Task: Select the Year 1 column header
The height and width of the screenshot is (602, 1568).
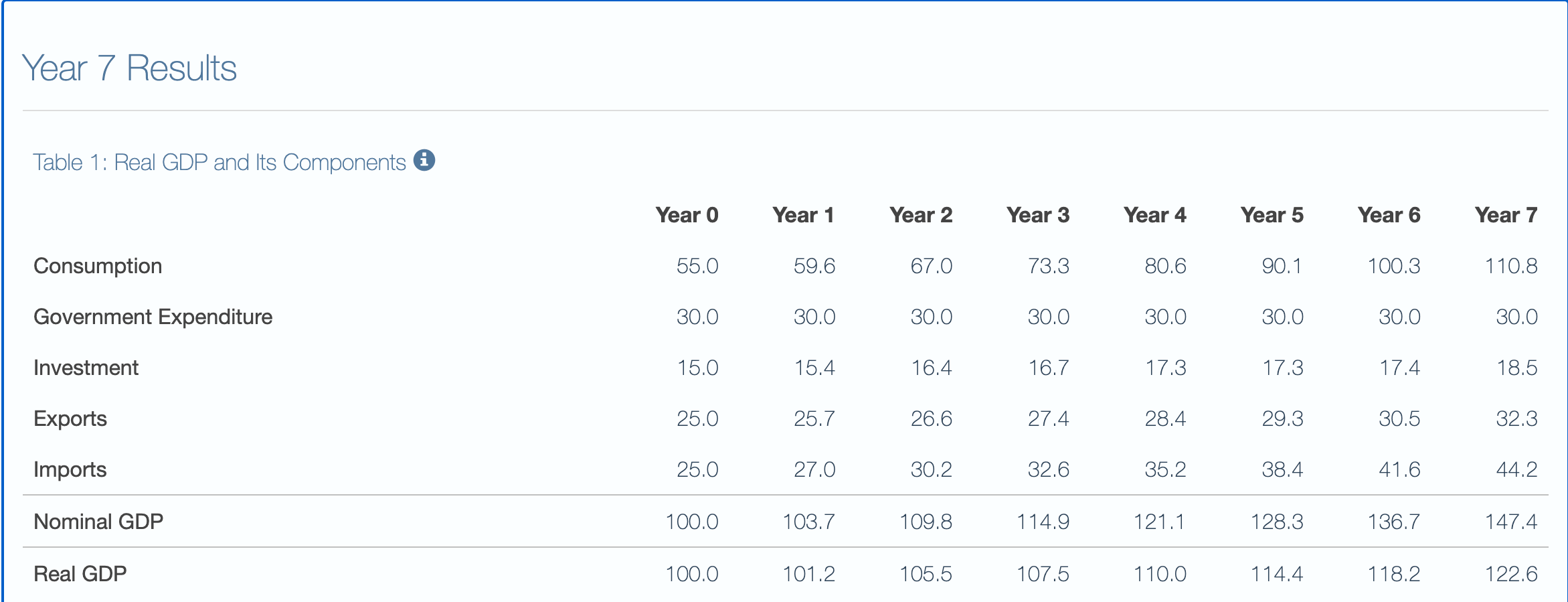Action: tap(803, 215)
